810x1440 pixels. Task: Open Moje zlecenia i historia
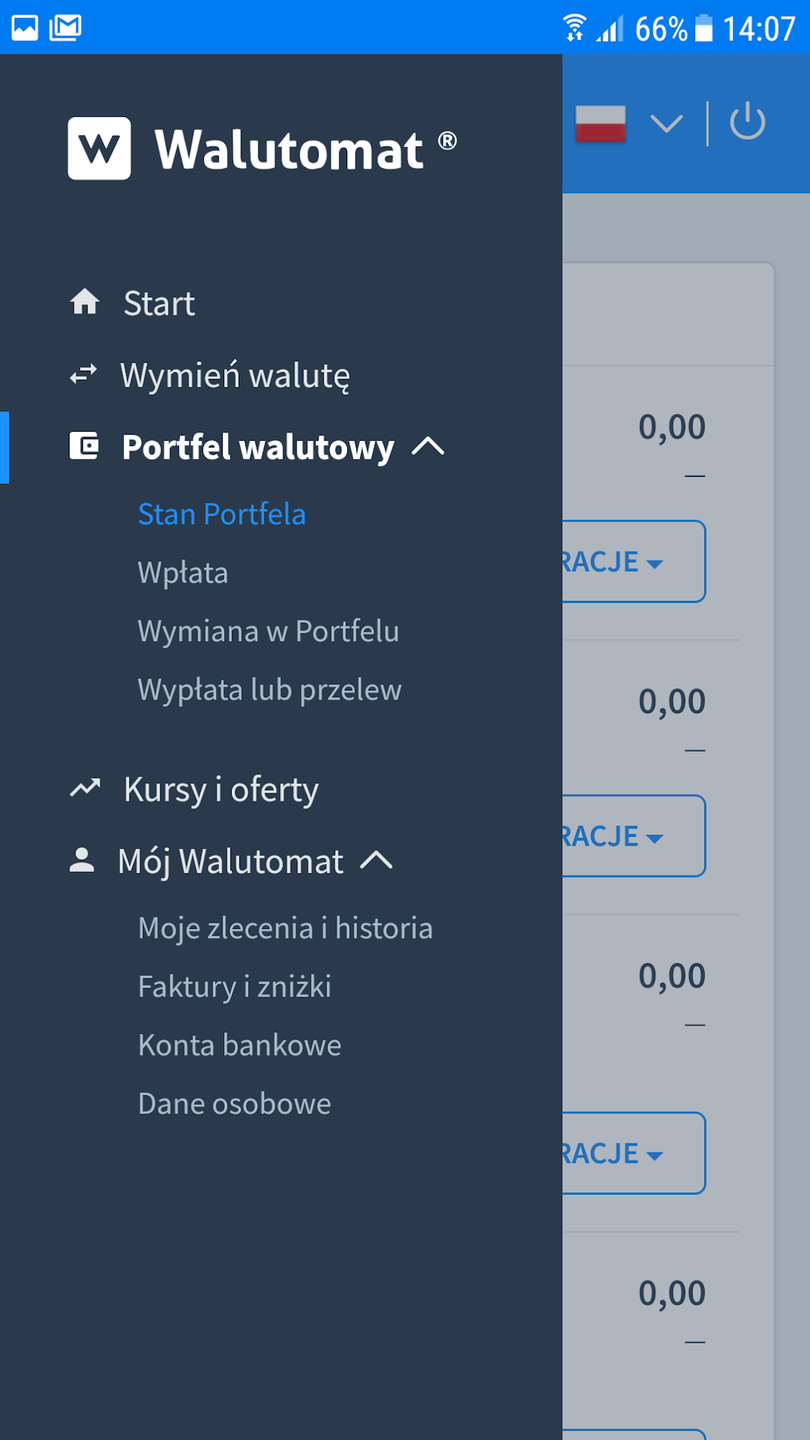[x=285, y=928]
